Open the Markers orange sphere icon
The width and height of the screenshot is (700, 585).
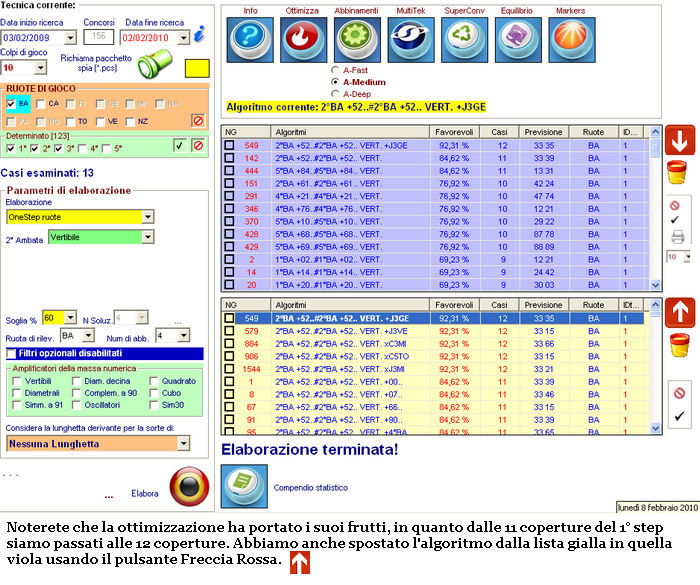coord(572,40)
